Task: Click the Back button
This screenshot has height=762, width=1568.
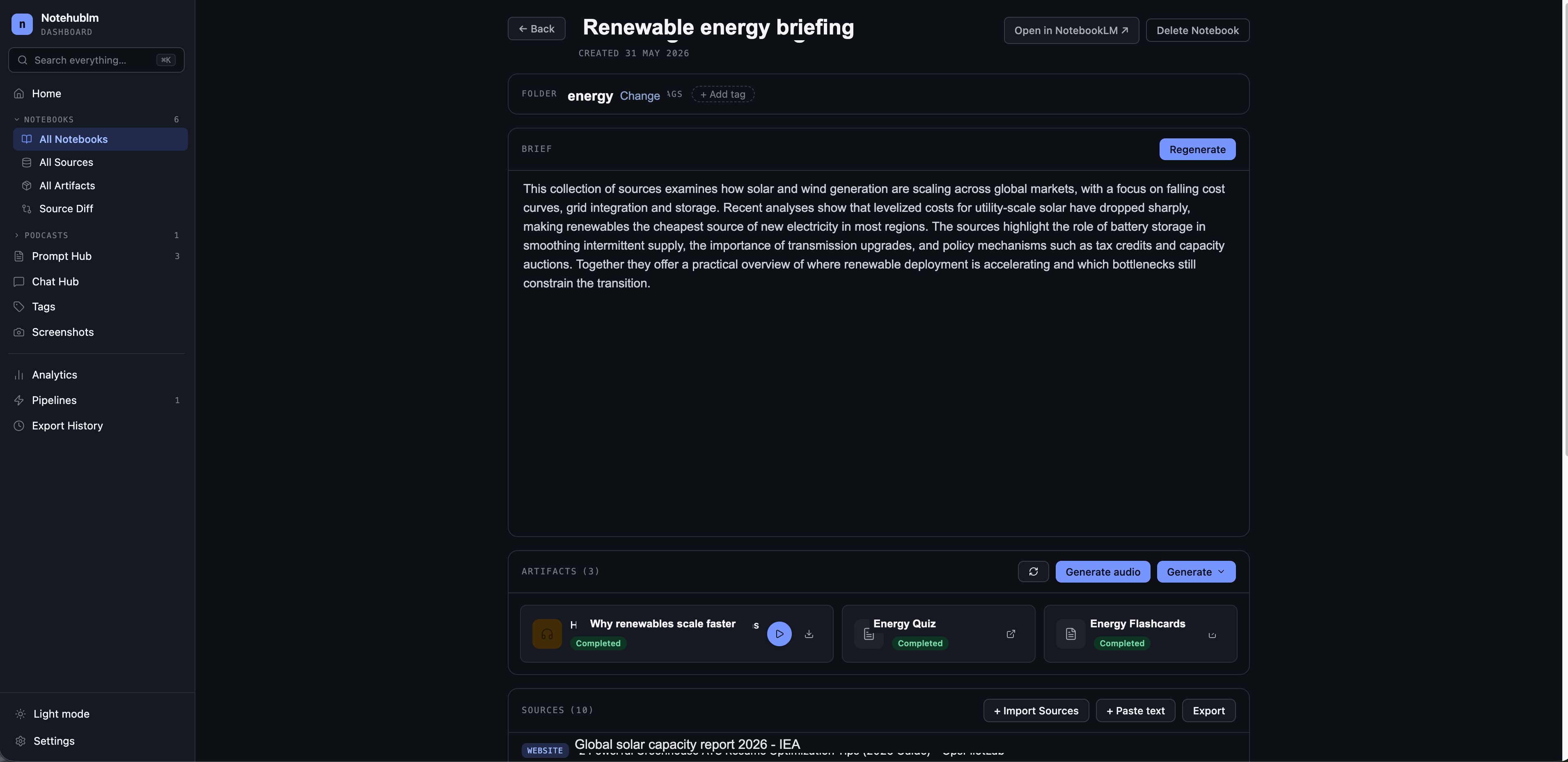Action: [536, 29]
